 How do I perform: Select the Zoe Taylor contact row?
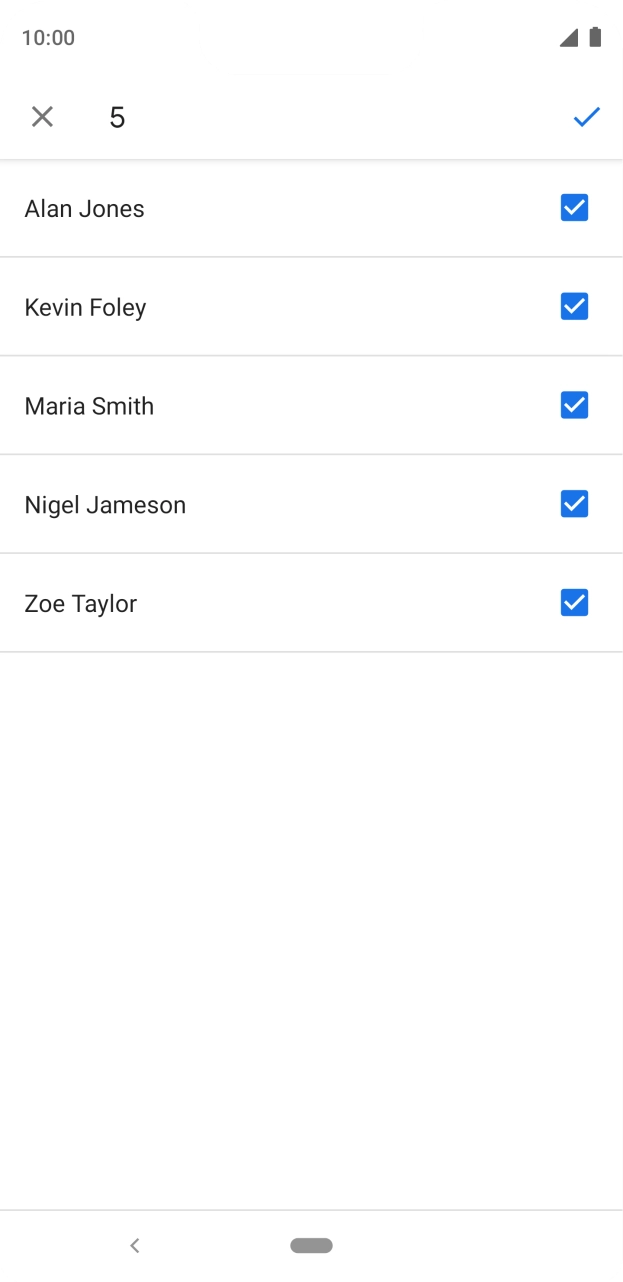[x=250, y=603]
